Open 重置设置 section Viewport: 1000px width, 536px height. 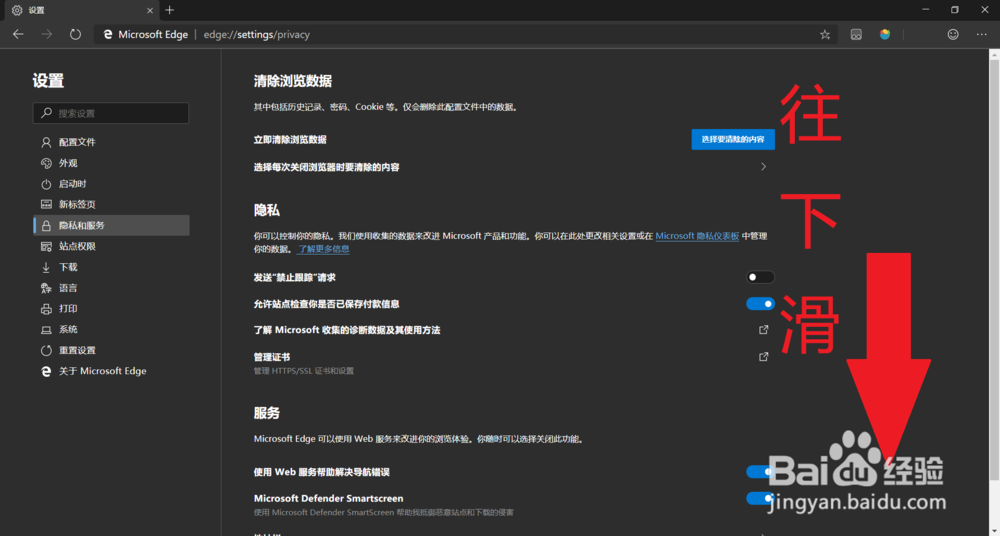pos(111,350)
